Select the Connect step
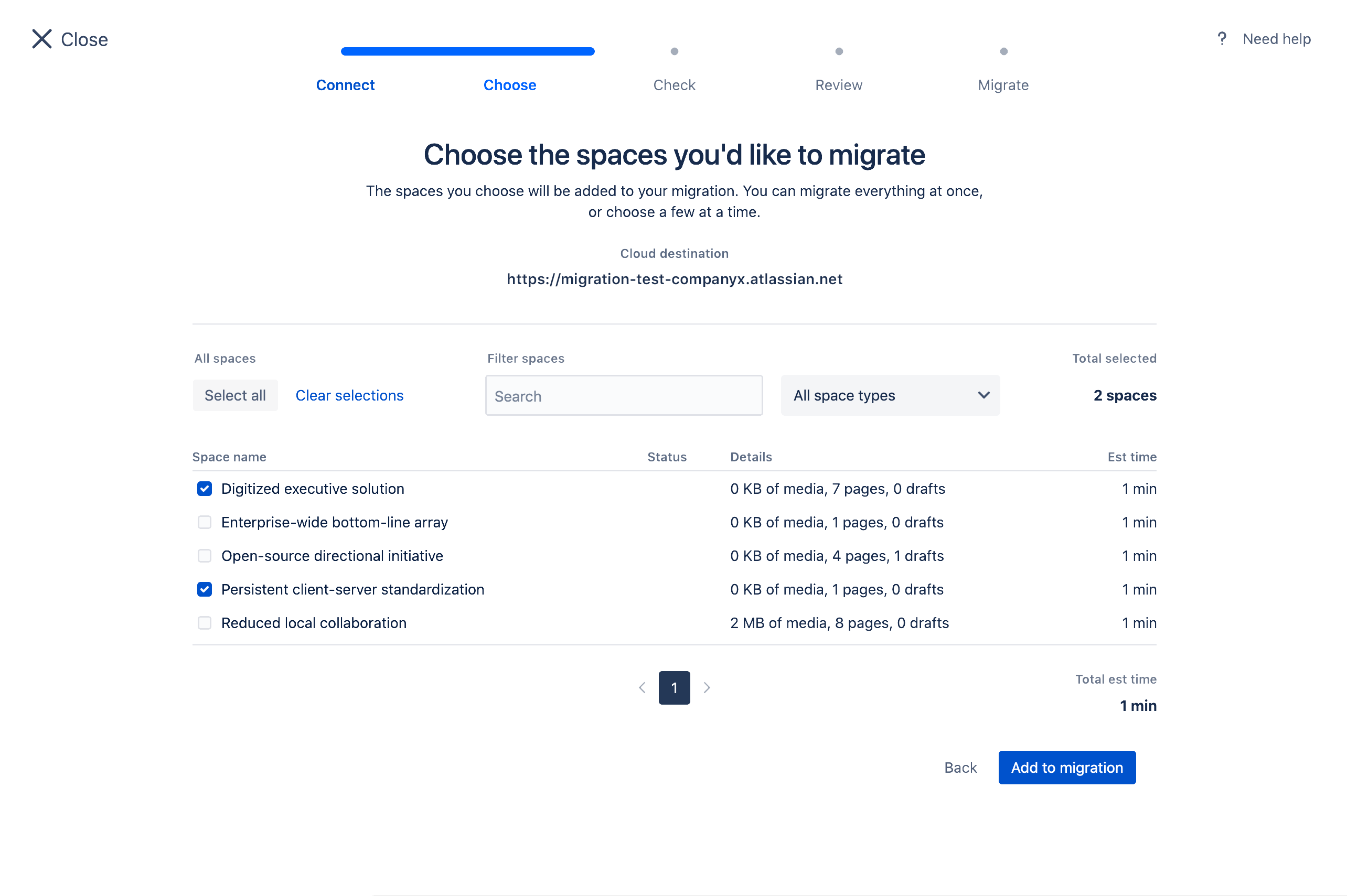This screenshot has height=896, width=1347. coord(345,85)
